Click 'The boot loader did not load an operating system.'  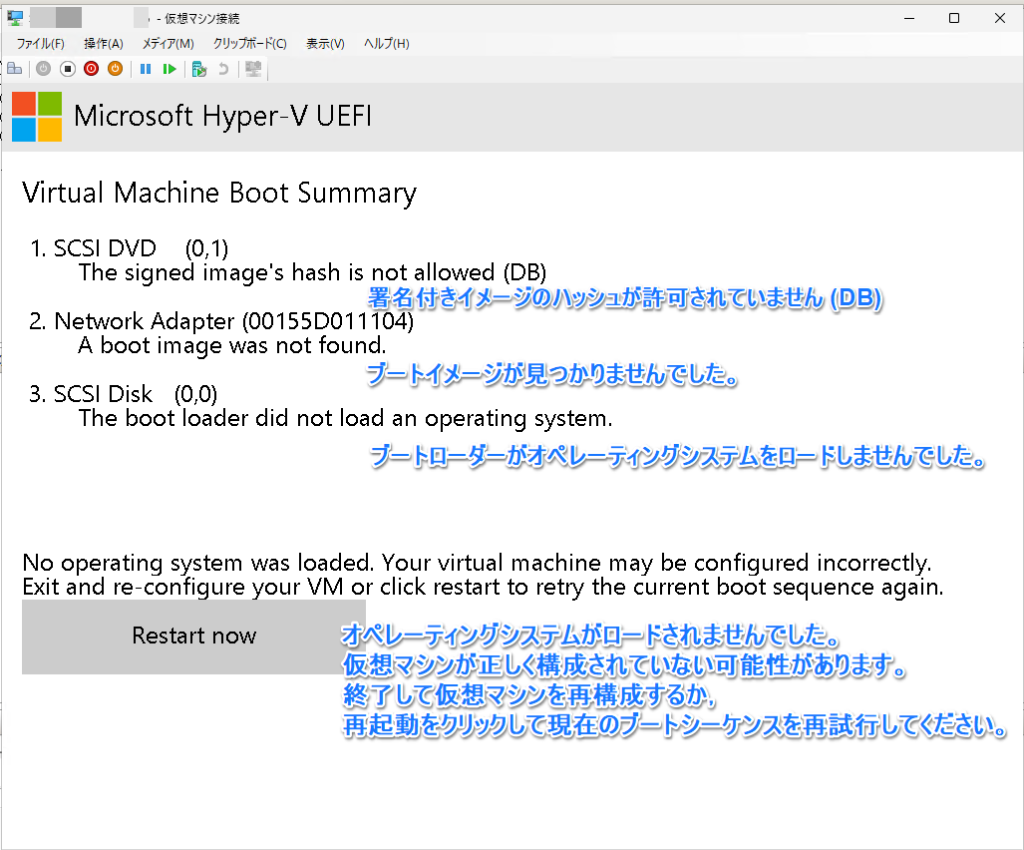point(345,418)
